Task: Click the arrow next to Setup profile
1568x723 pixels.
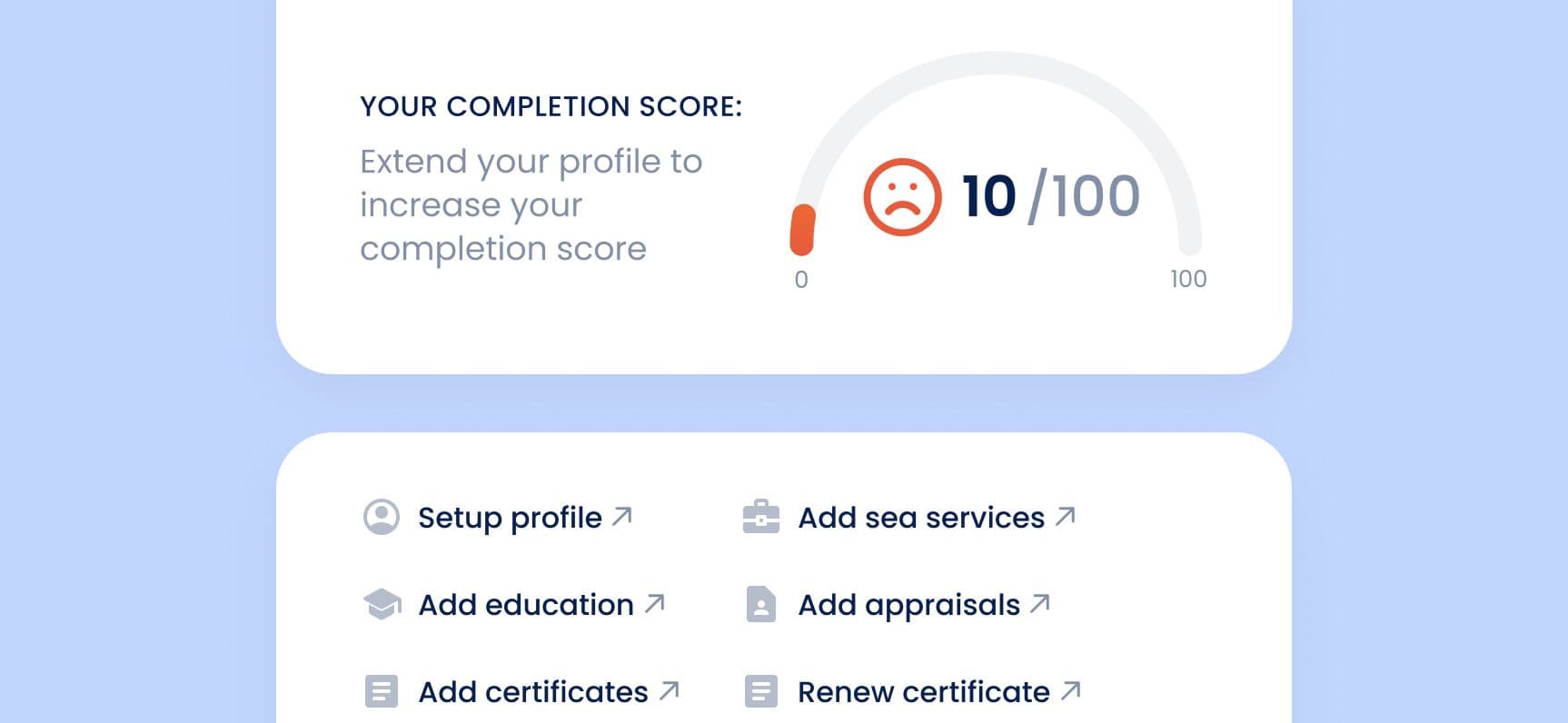Action: pos(622,516)
